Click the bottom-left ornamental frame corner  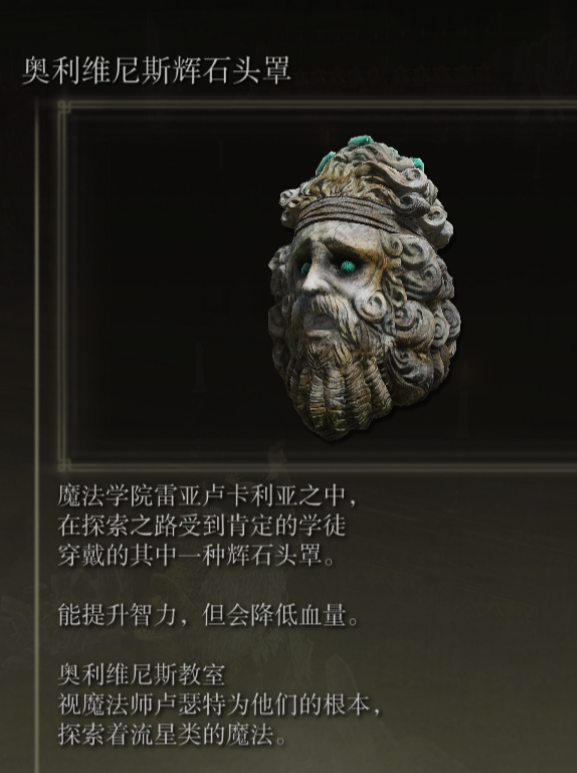(64, 465)
